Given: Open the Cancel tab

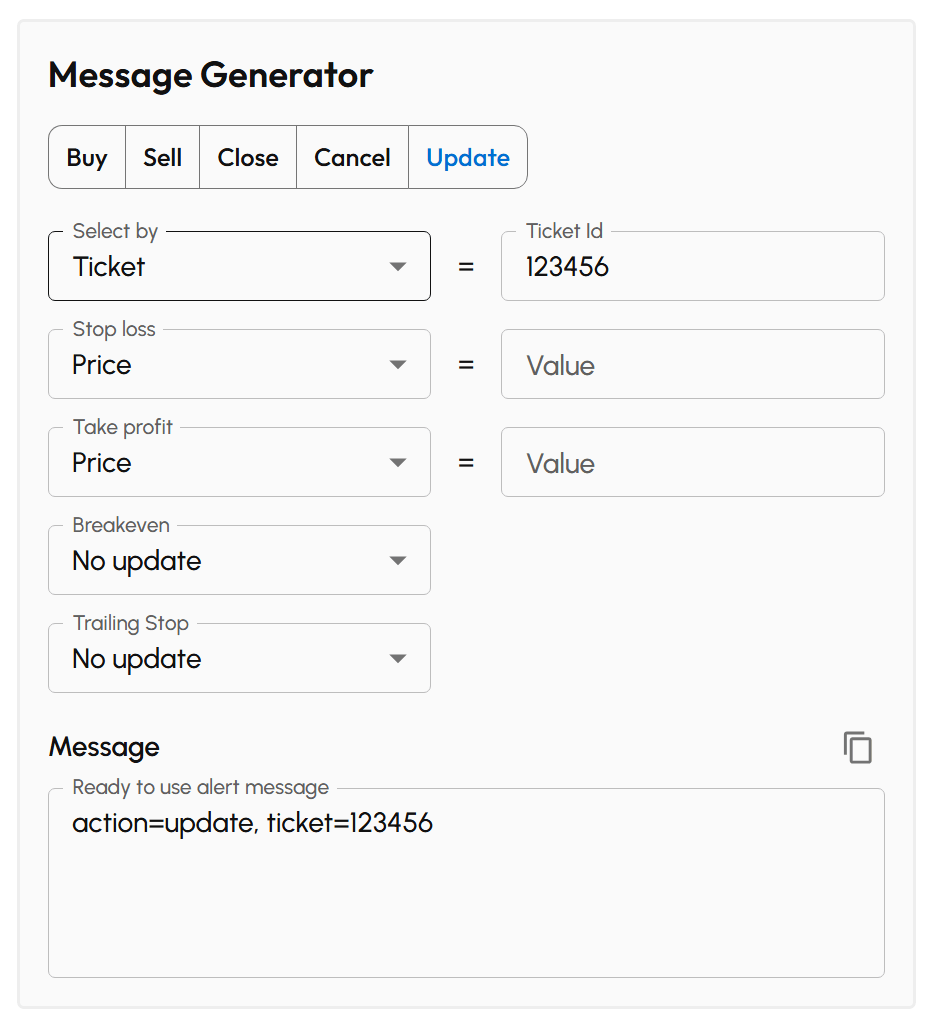Looking at the screenshot, I should click(x=352, y=157).
